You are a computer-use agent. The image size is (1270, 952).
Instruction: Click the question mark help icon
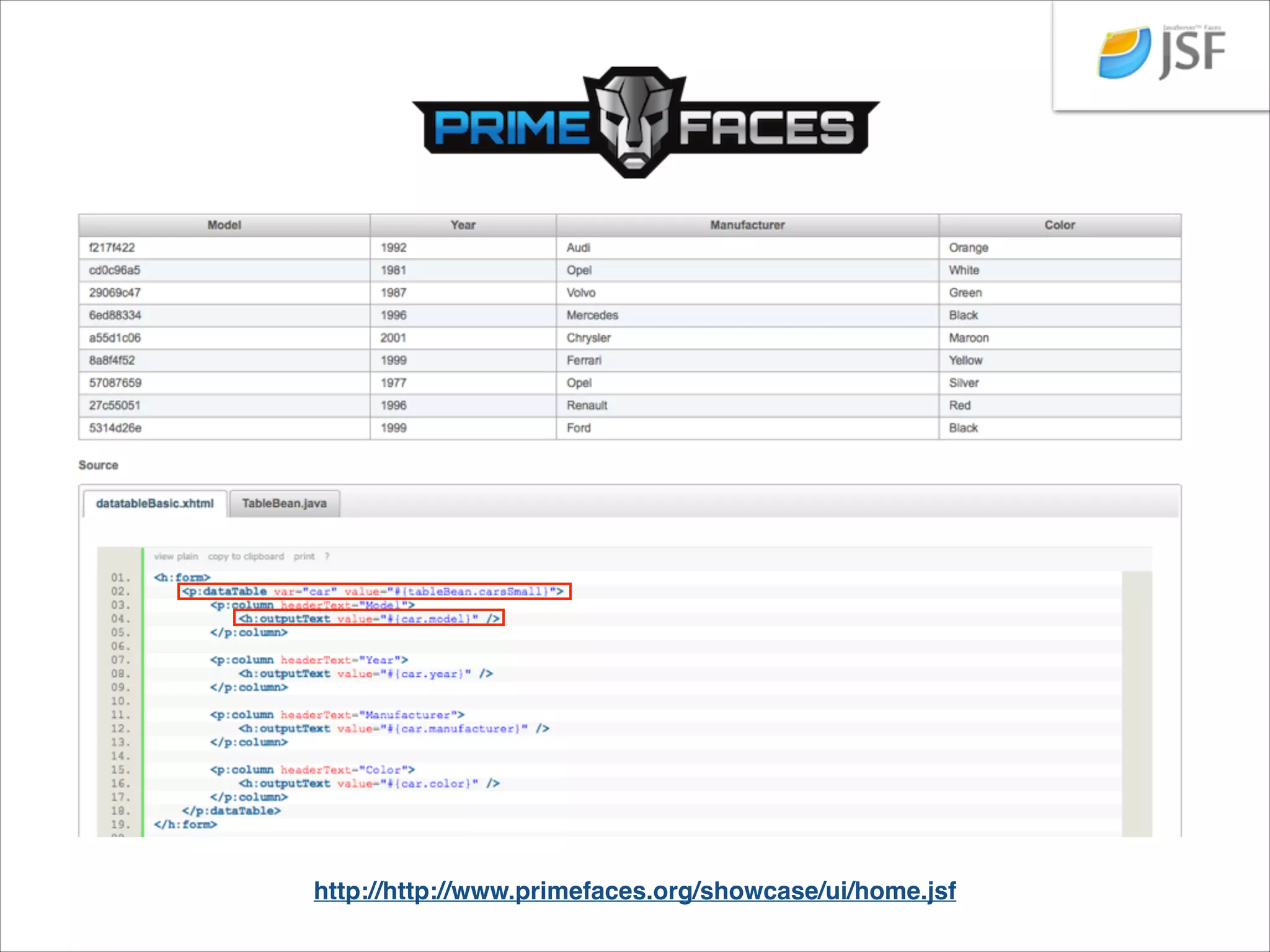[x=327, y=557]
